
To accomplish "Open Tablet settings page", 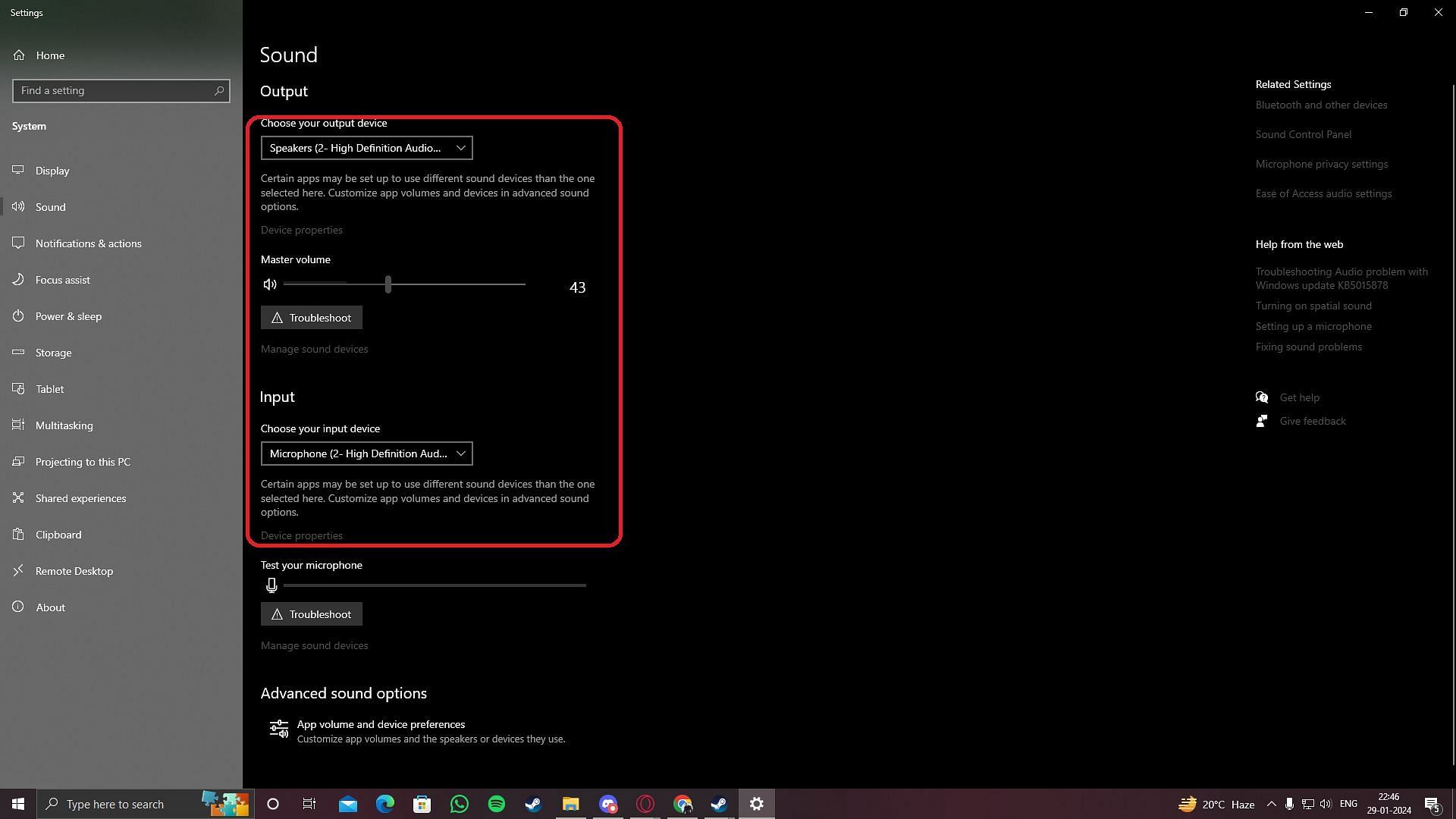I will (x=121, y=389).
